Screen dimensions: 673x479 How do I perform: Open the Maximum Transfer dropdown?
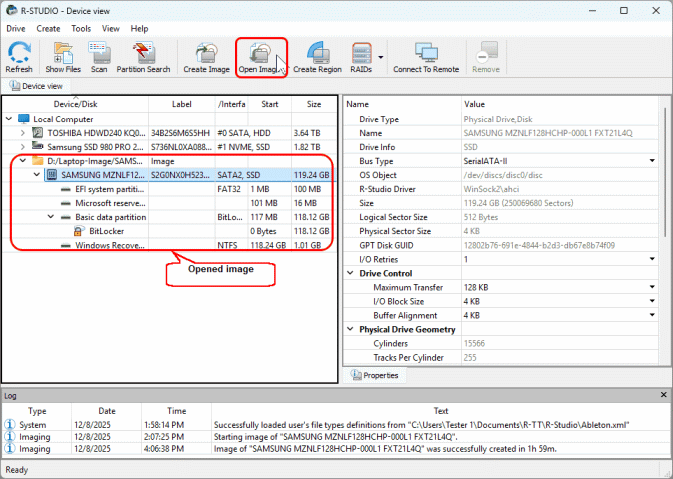(652, 287)
